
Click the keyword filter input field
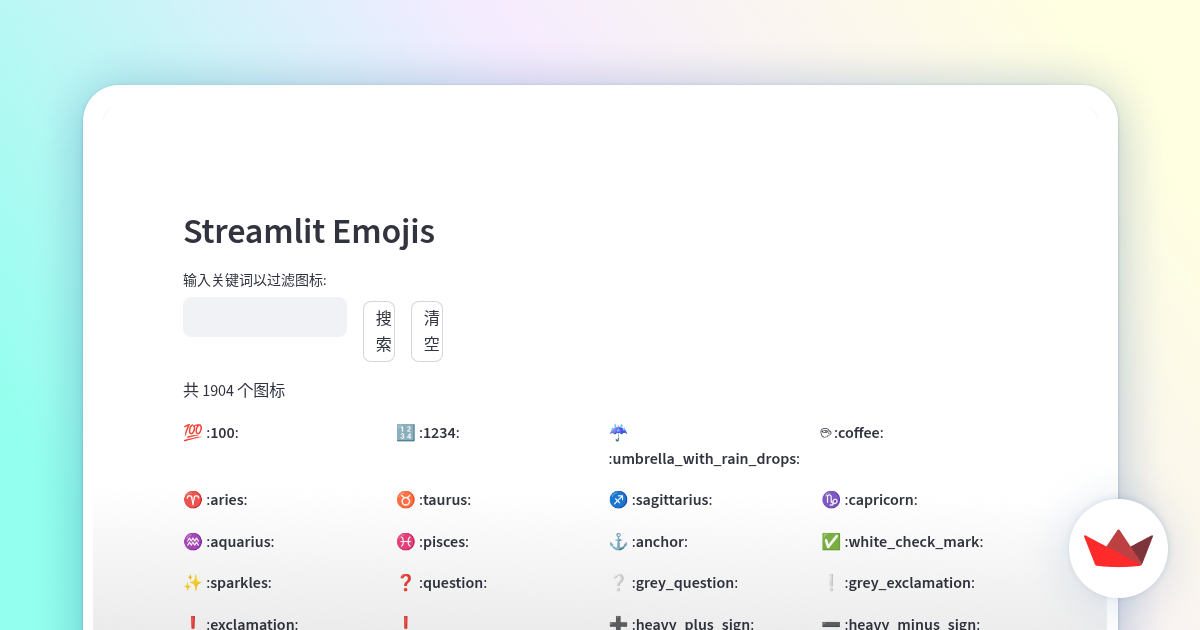(264, 316)
